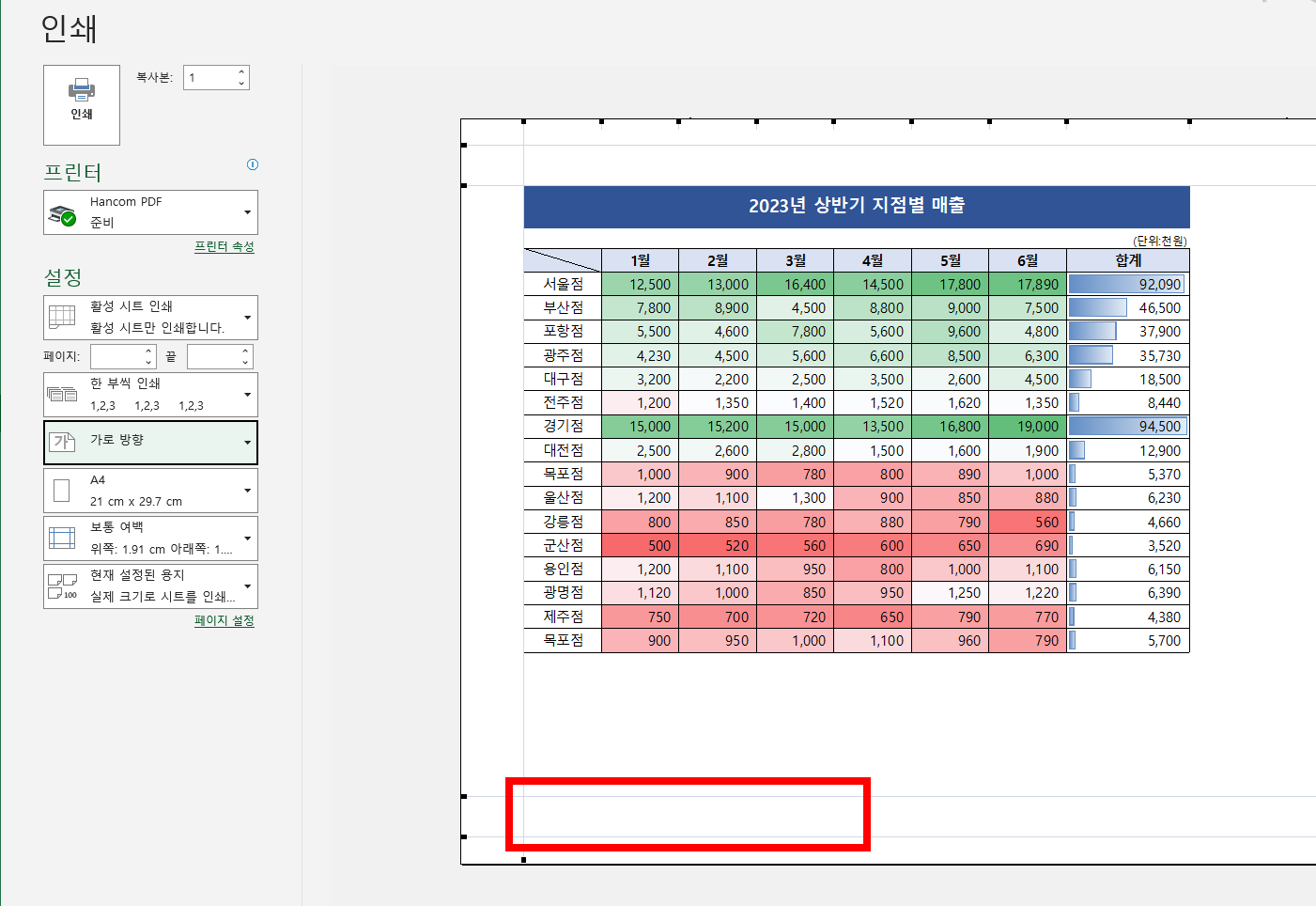Viewport: 1316px width, 906px height.
Task: Open the 현재 설정된 용지 scaling dropdown
Action: [x=150, y=586]
